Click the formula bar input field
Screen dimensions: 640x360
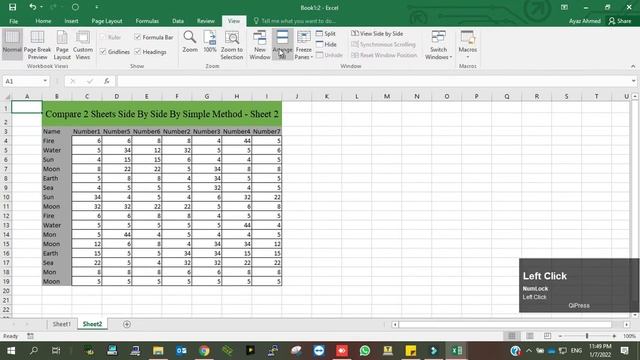(x=373, y=81)
